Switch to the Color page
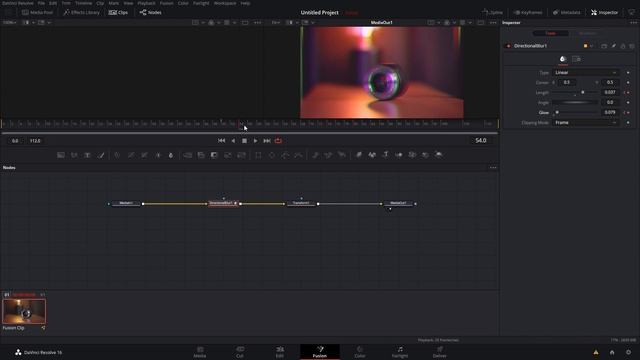 click(x=360, y=352)
